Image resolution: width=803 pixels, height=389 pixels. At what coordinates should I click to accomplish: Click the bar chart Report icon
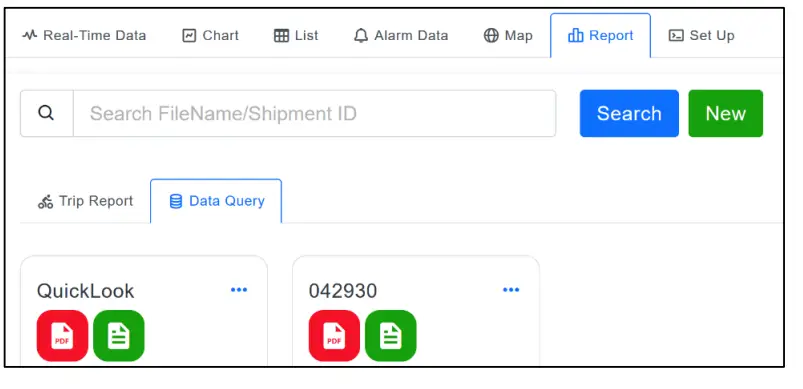click(576, 36)
